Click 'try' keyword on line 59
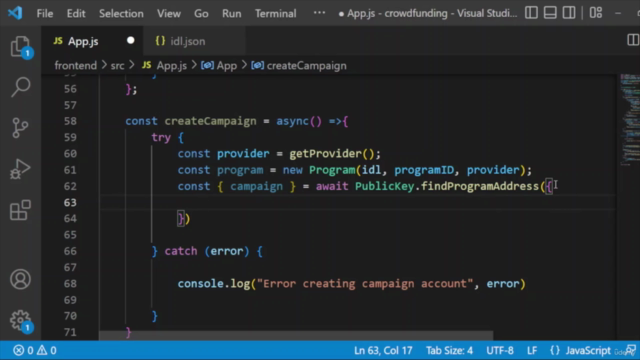The width and height of the screenshot is (640, 360). click(x=161, y=138)
